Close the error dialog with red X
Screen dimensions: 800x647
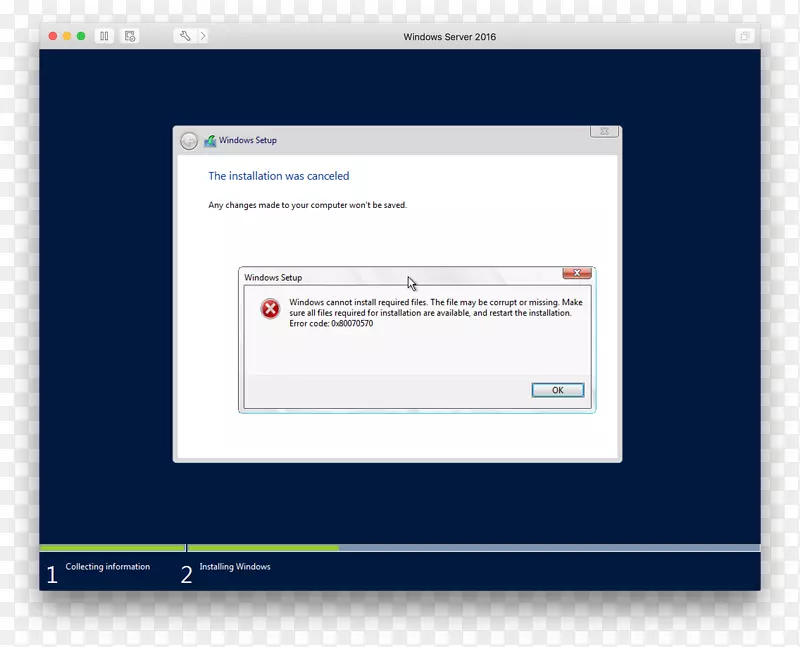(577, 273)
